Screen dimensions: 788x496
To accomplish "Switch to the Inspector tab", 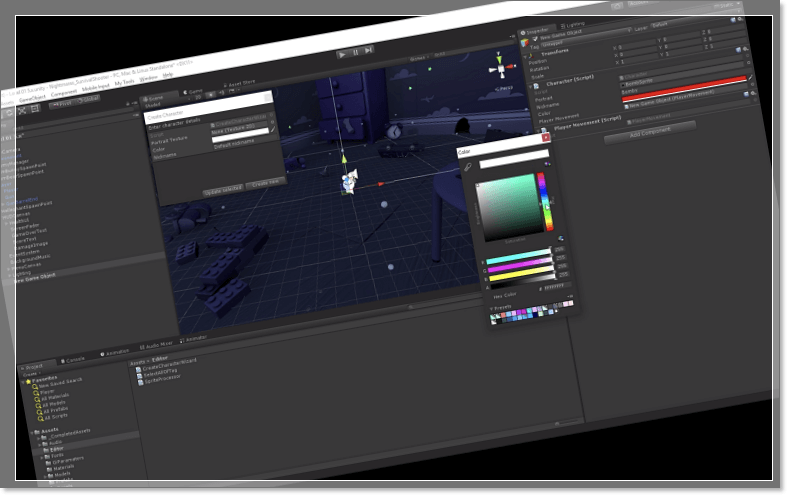I will (x=535, y=31).
